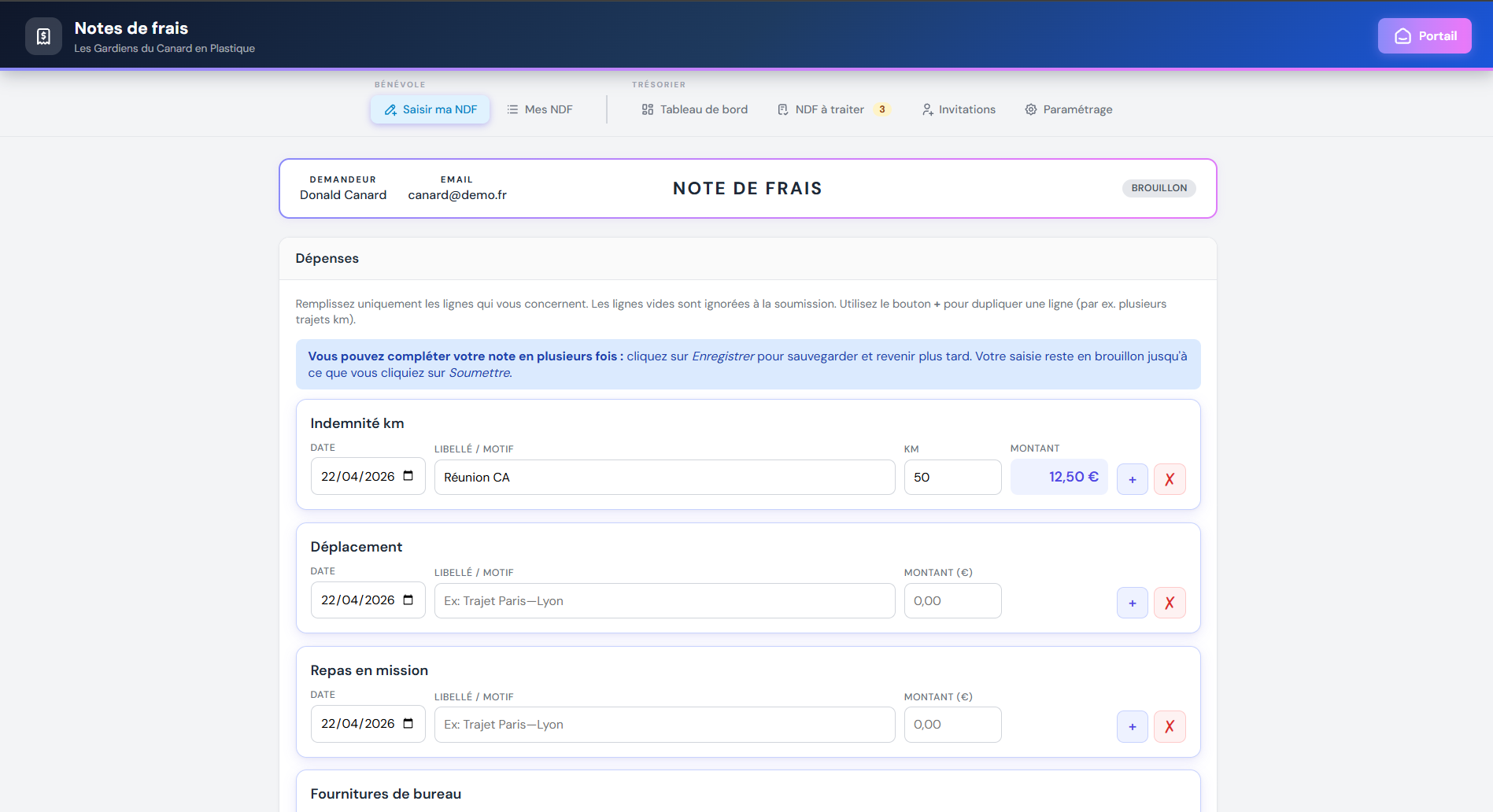Duplicate the Indemnité km line with + button
The image size is (1493, 812).
click(x=1132, y=478)
